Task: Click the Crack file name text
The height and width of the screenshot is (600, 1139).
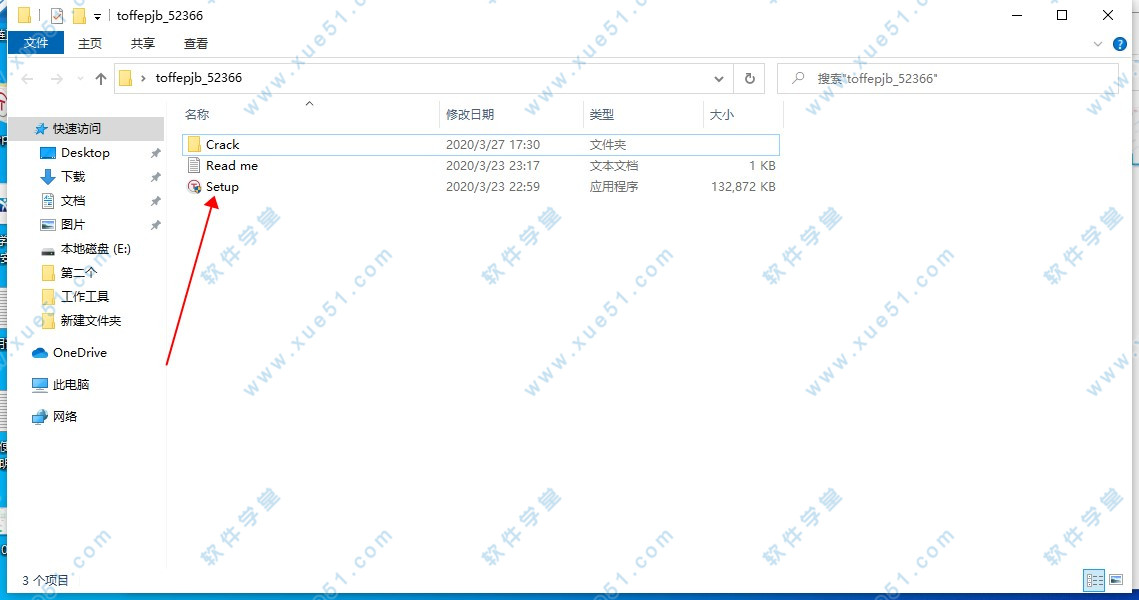Action: click(222, 145)
